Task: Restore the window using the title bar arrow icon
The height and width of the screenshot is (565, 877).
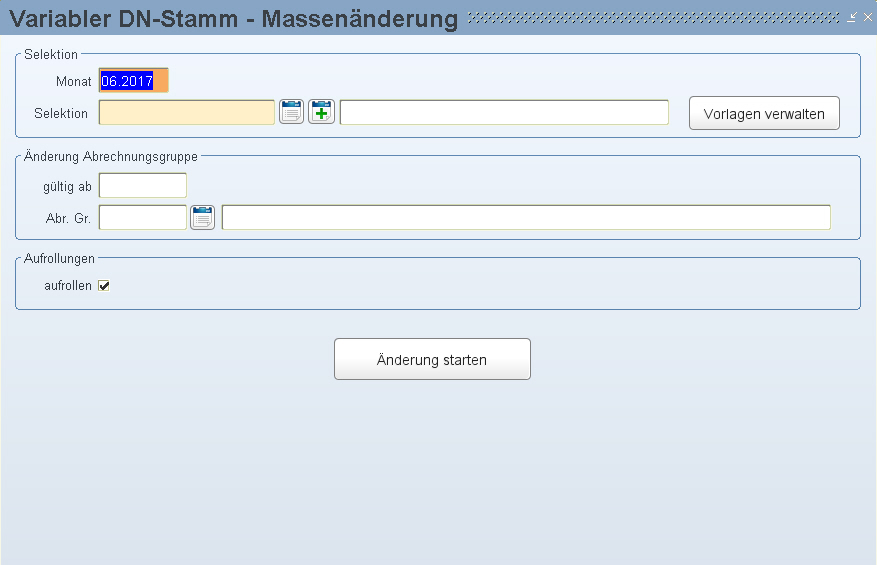Action: [852, 17]
